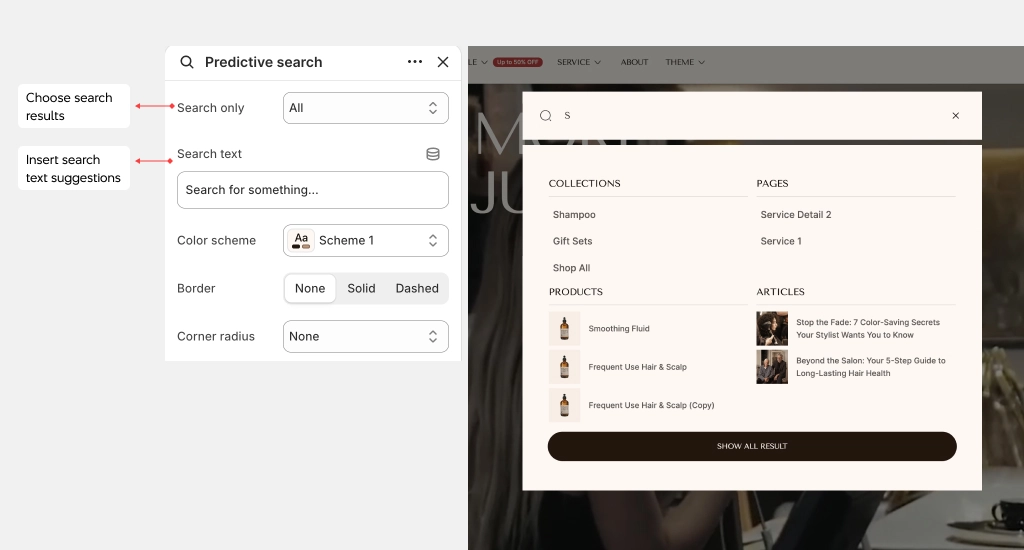Click the Scheme 1 Aa color swatch

coord(301,240)
